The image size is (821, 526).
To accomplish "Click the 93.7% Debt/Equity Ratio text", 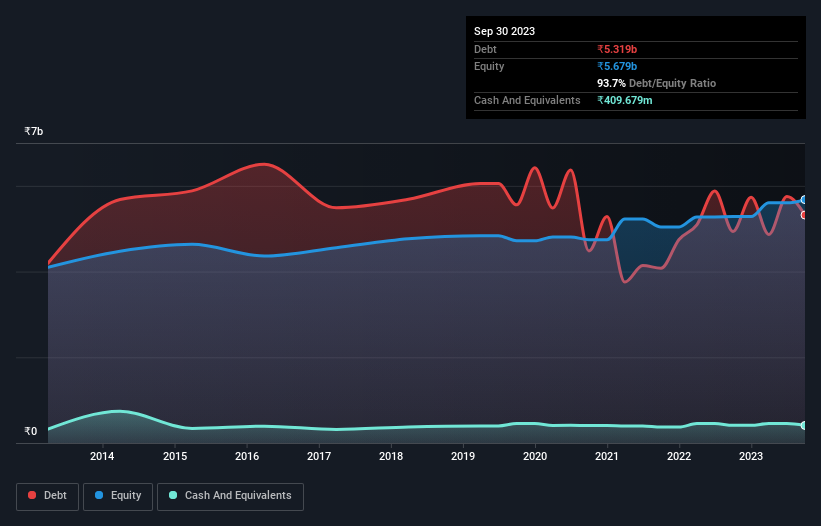I will click(656, 83).
